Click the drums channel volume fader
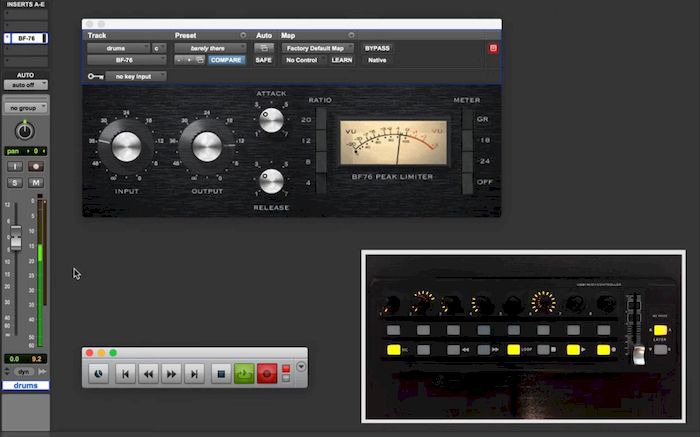700x437 pixels. (x=16, y=237)
